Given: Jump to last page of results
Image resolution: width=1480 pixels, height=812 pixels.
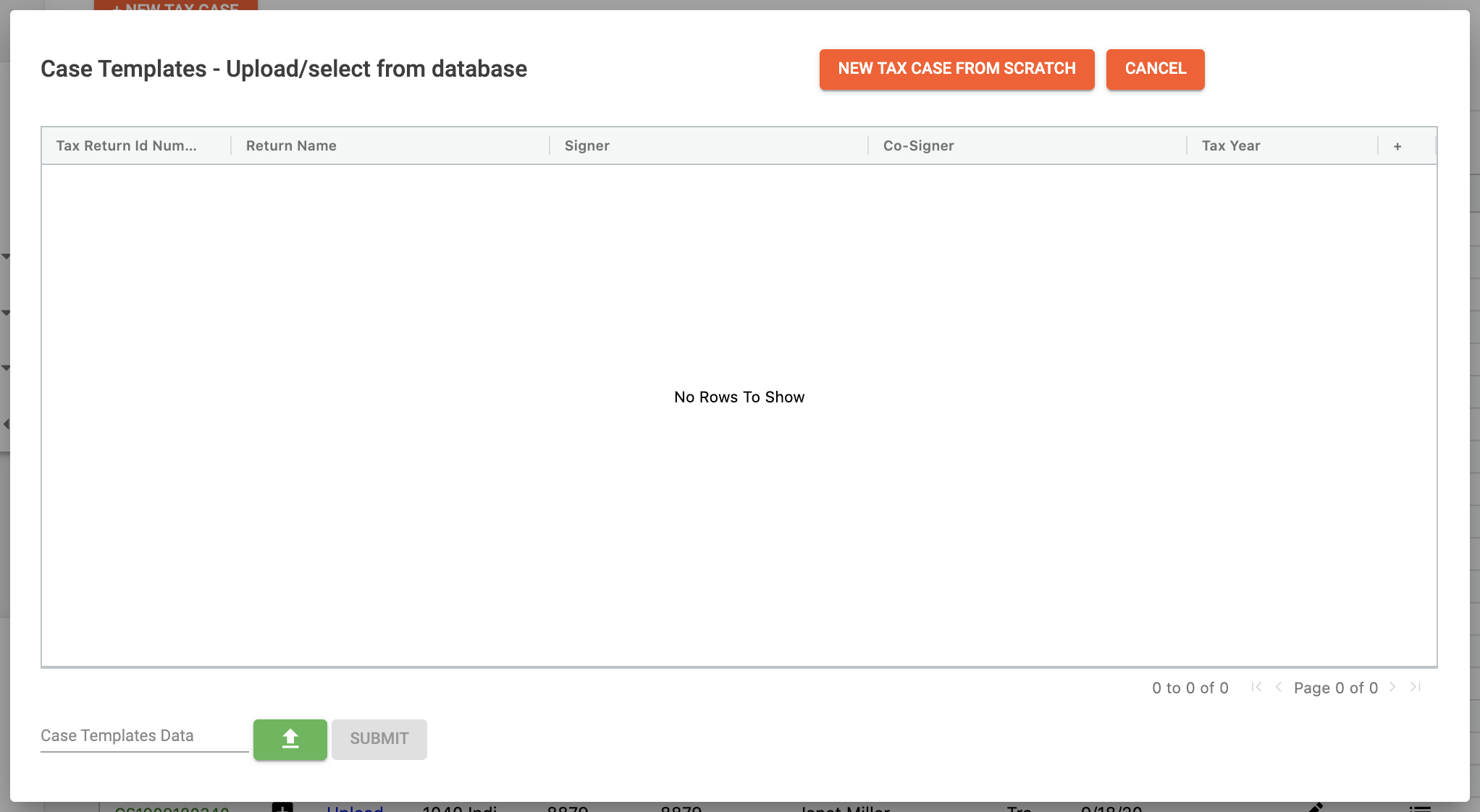Looking at the screenshot, I should 1416,688.
